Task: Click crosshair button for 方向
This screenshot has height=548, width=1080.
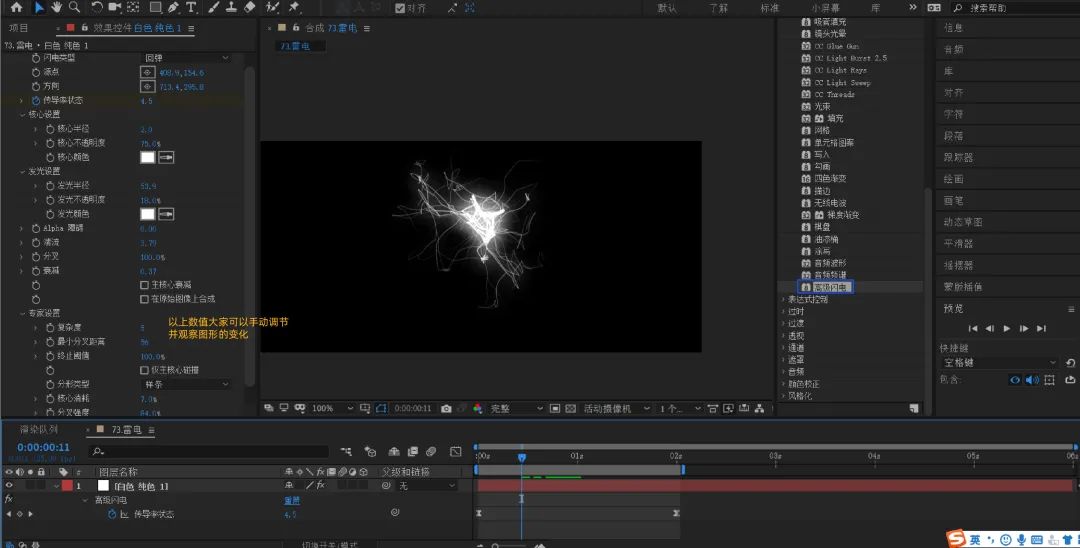Action: [147, 86]
